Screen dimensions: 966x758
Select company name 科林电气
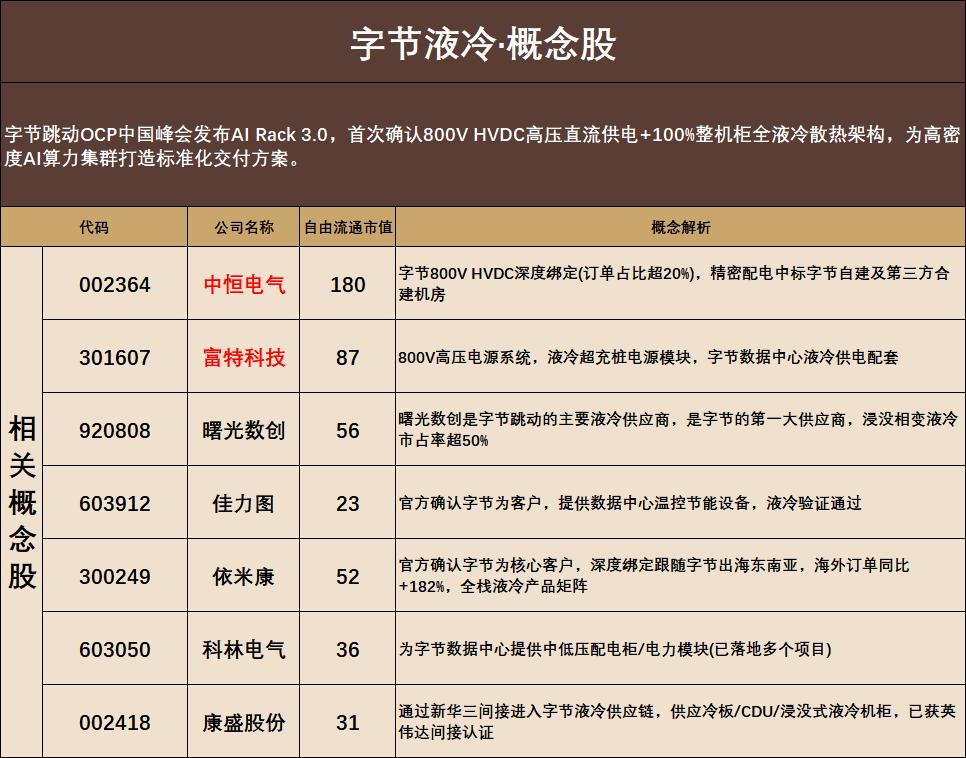(244, 649)
